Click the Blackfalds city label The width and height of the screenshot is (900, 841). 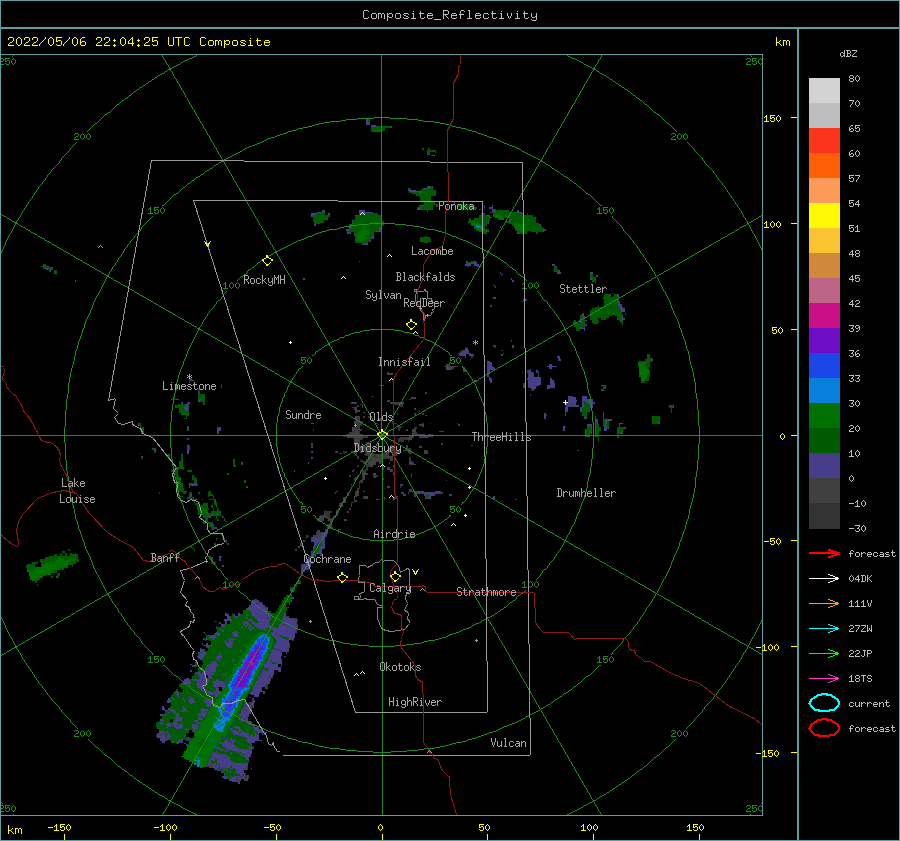point(425,277)
